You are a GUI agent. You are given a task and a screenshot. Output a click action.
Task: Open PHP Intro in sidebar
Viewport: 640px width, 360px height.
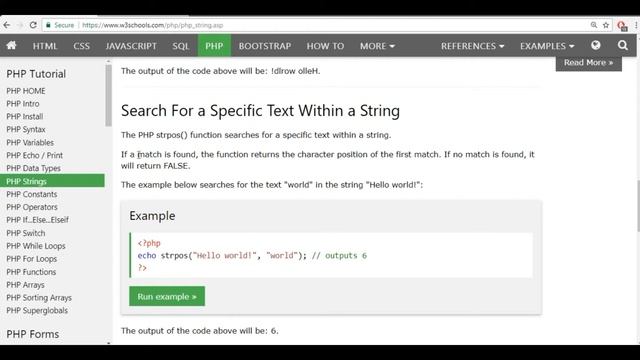tap(23, 104)
